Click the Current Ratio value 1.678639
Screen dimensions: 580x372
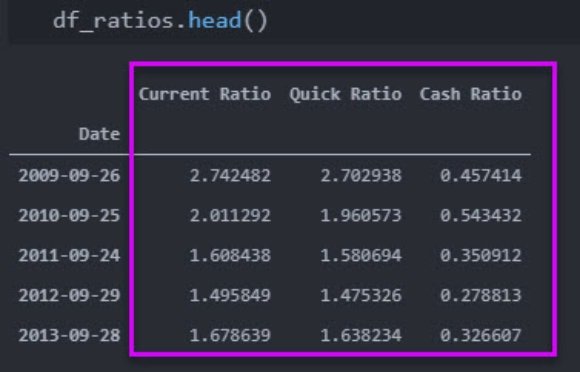point(230,335)
